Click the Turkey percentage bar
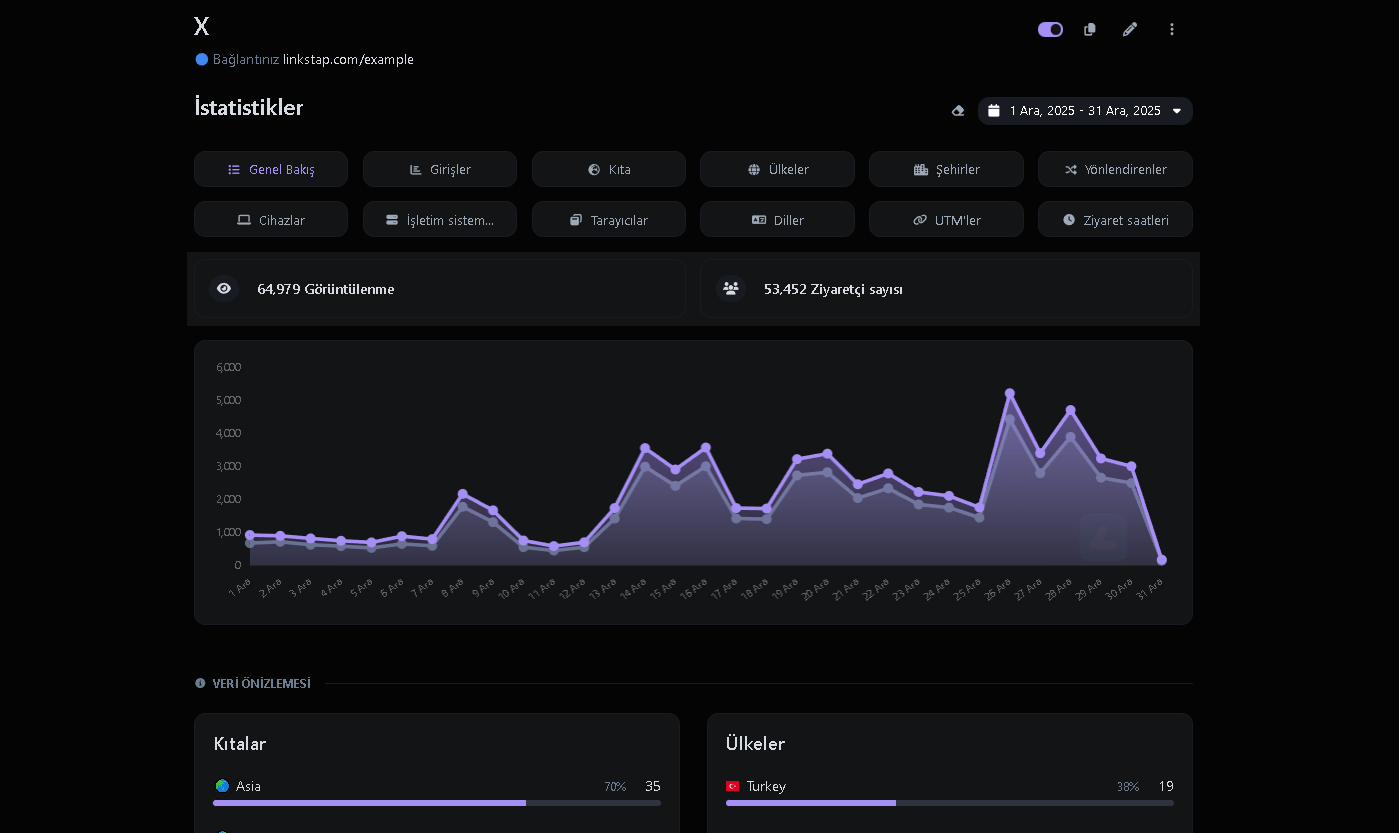This screenshot has height=833, width=1399. coord(950,802)
